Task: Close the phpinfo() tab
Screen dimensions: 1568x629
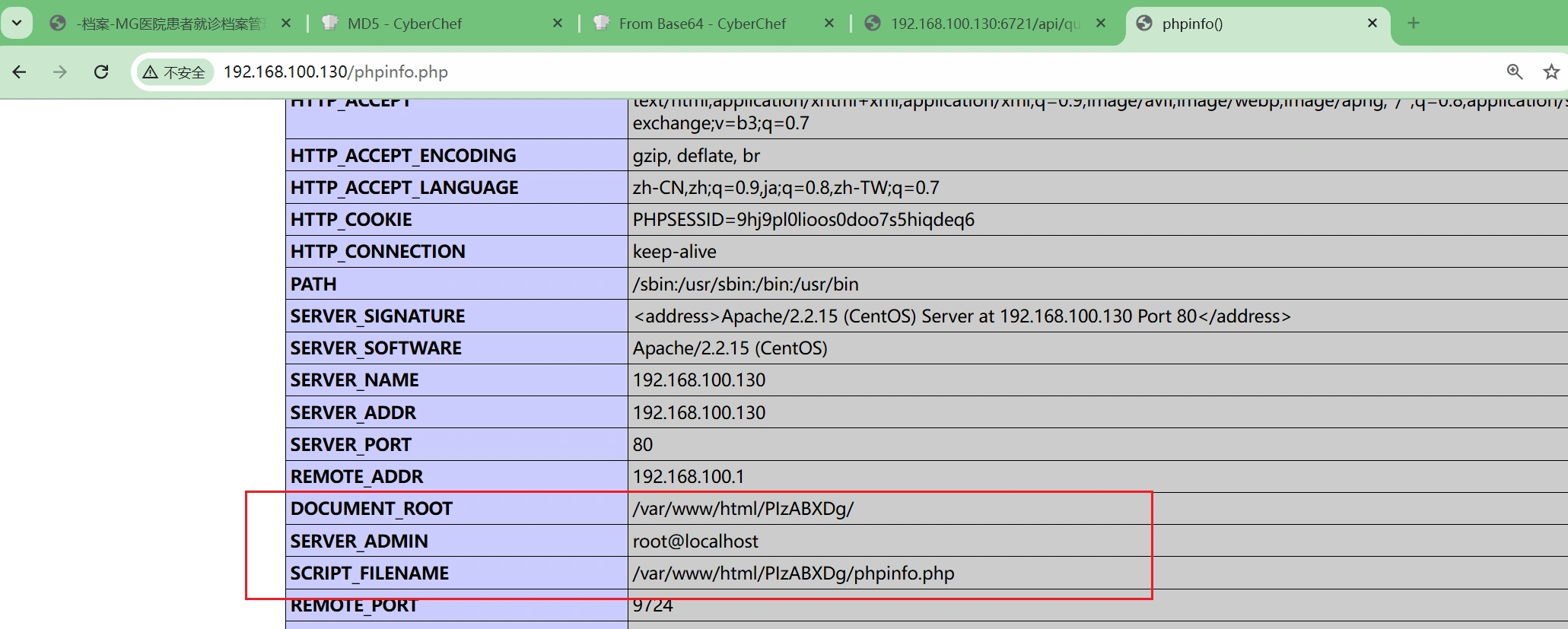Action: click(1372, 23)
